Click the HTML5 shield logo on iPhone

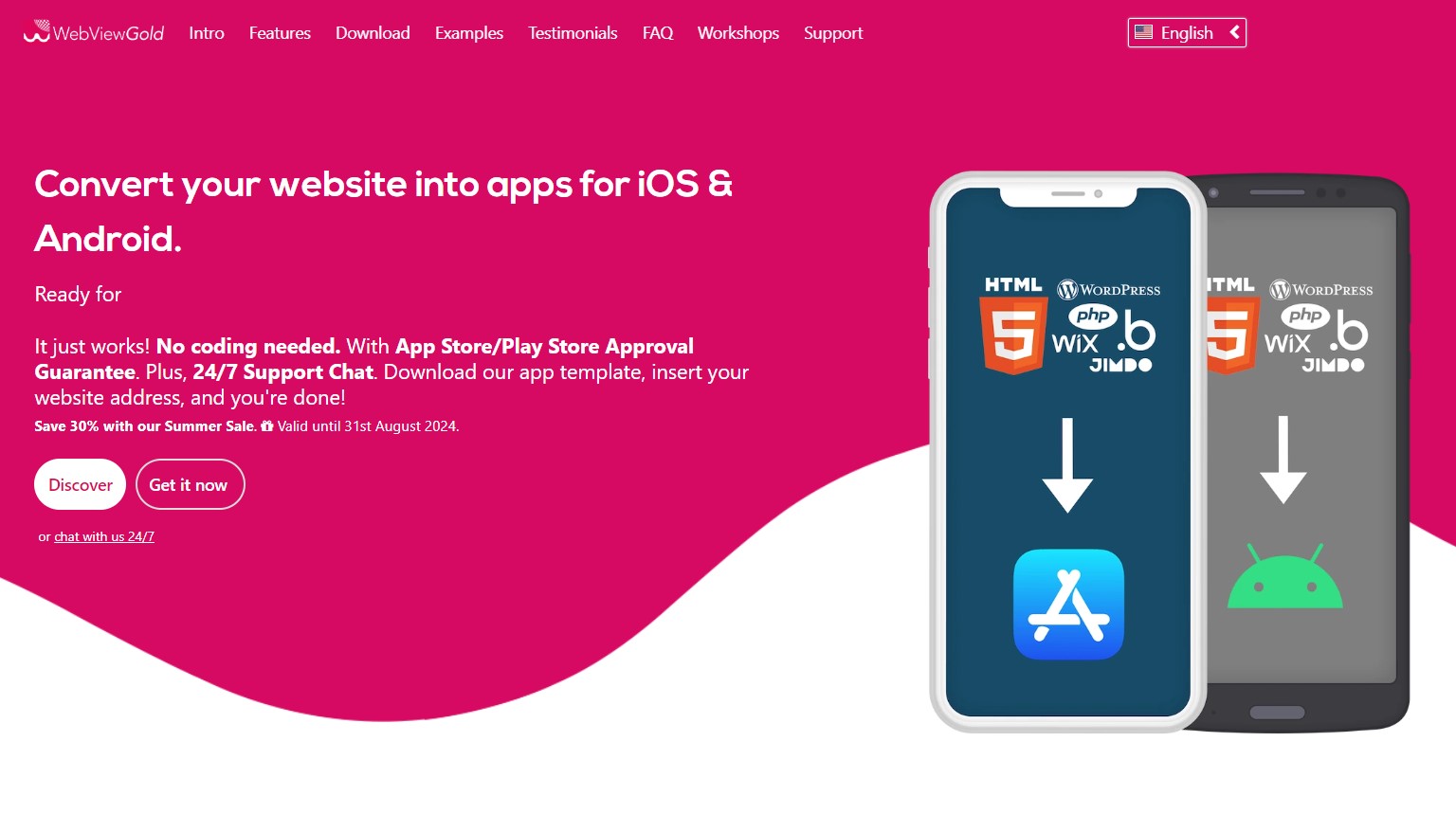coord(1013,335)
